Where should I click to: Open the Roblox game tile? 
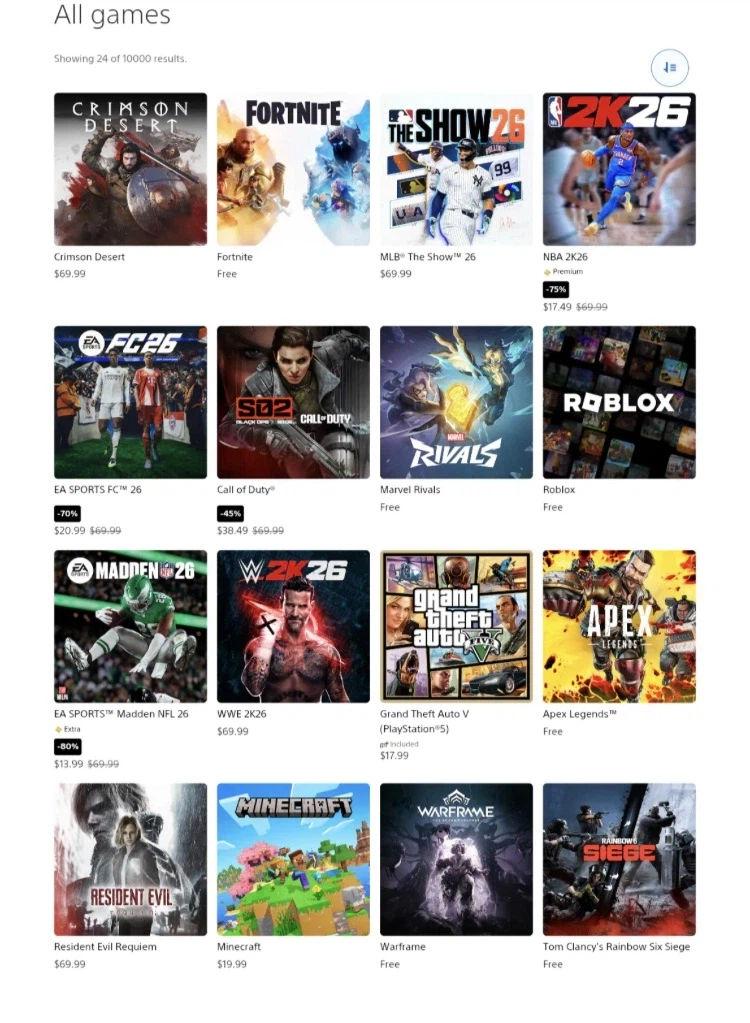(620, 402)
